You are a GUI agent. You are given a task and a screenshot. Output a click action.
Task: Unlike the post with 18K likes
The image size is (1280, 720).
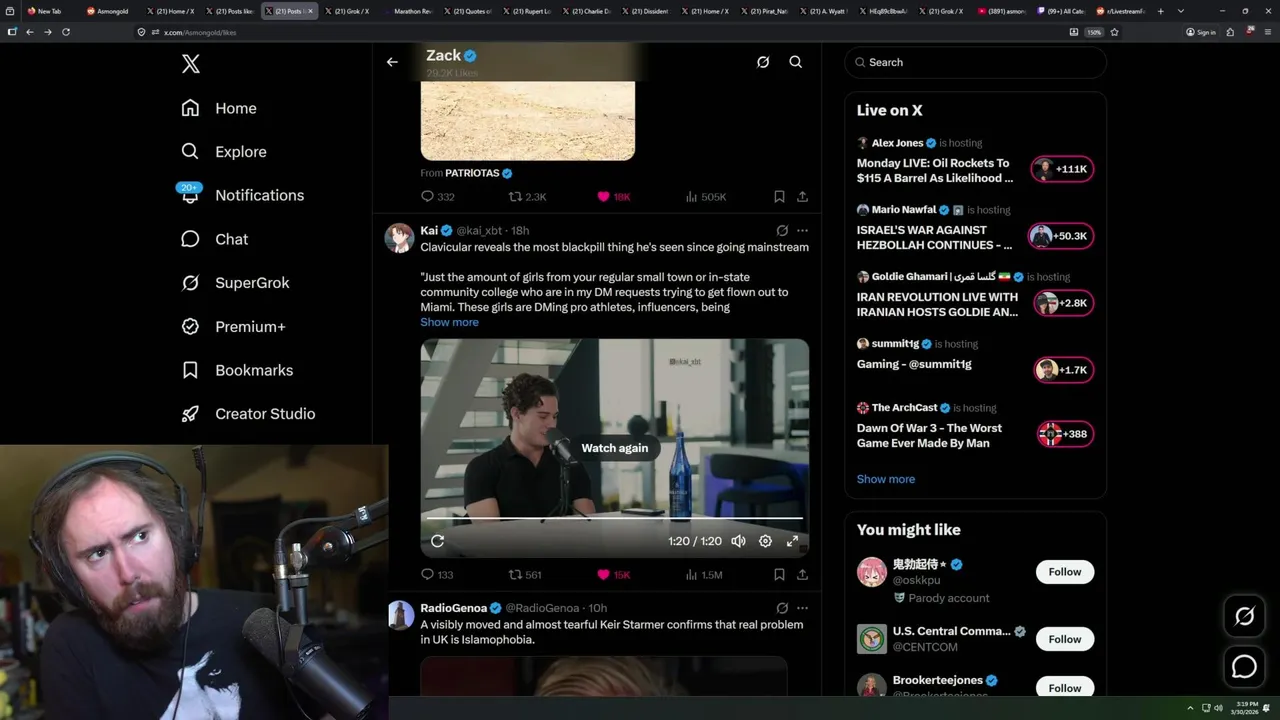614,197
